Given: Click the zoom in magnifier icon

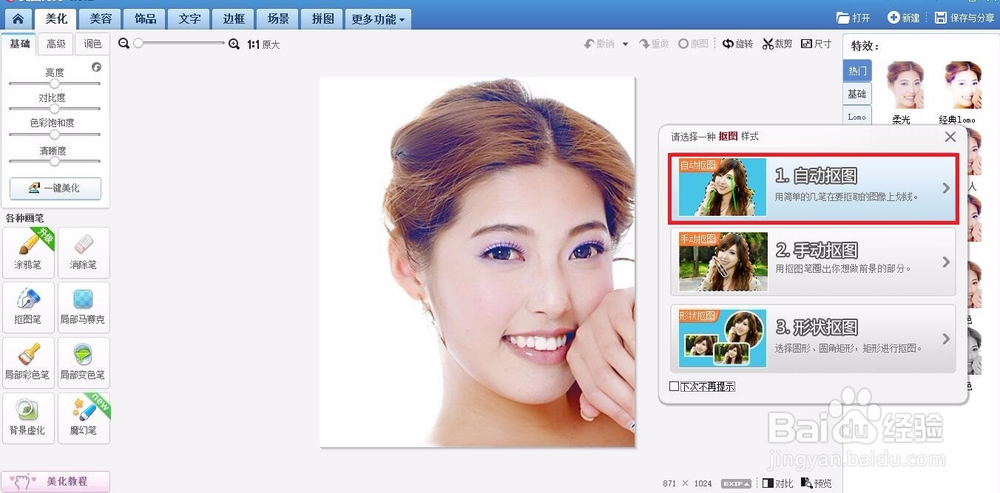Looking at the screenshot, I should 234,44.
